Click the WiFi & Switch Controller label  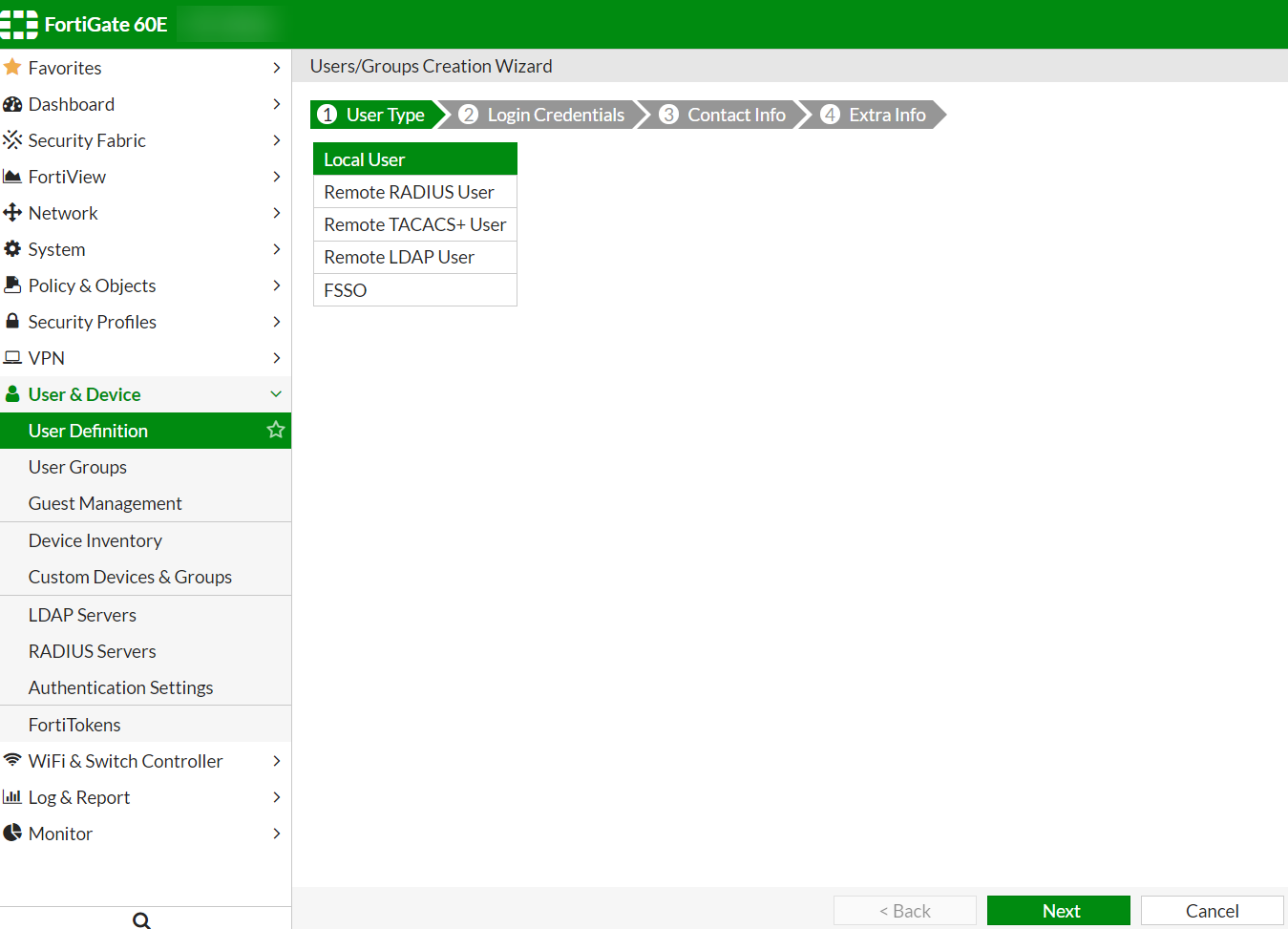pyautogui.click(x=125, y=761)
